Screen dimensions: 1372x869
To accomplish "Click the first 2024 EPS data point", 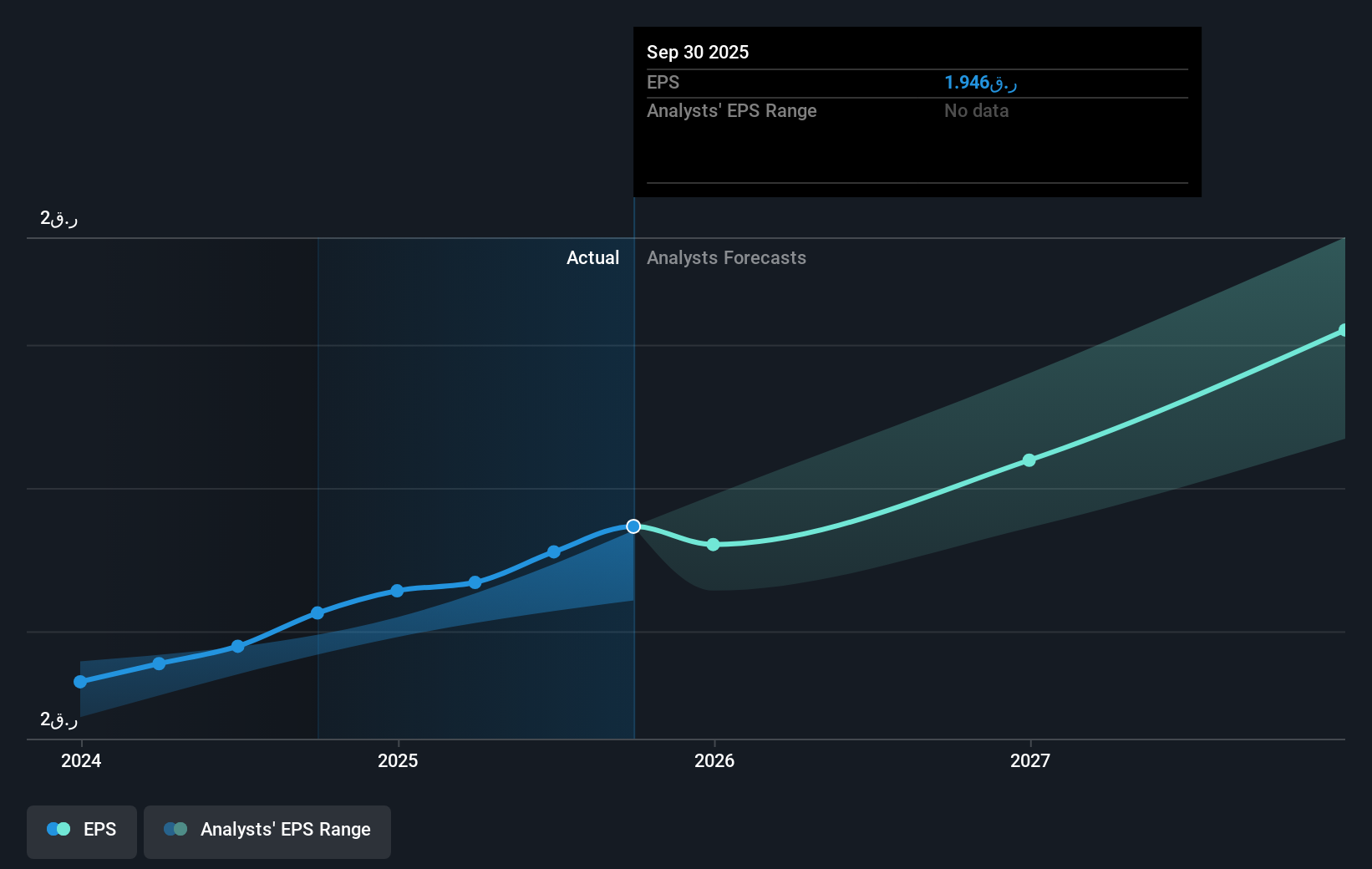I will 79,681.
